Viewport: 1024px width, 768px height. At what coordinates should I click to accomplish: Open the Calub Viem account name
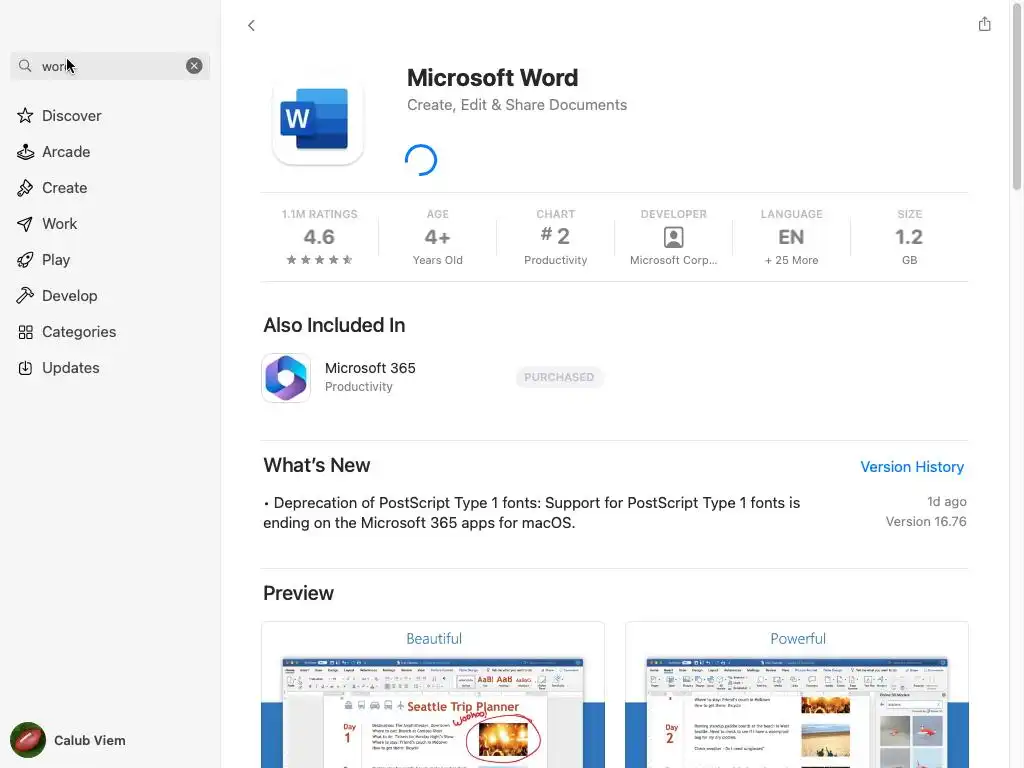89,740
